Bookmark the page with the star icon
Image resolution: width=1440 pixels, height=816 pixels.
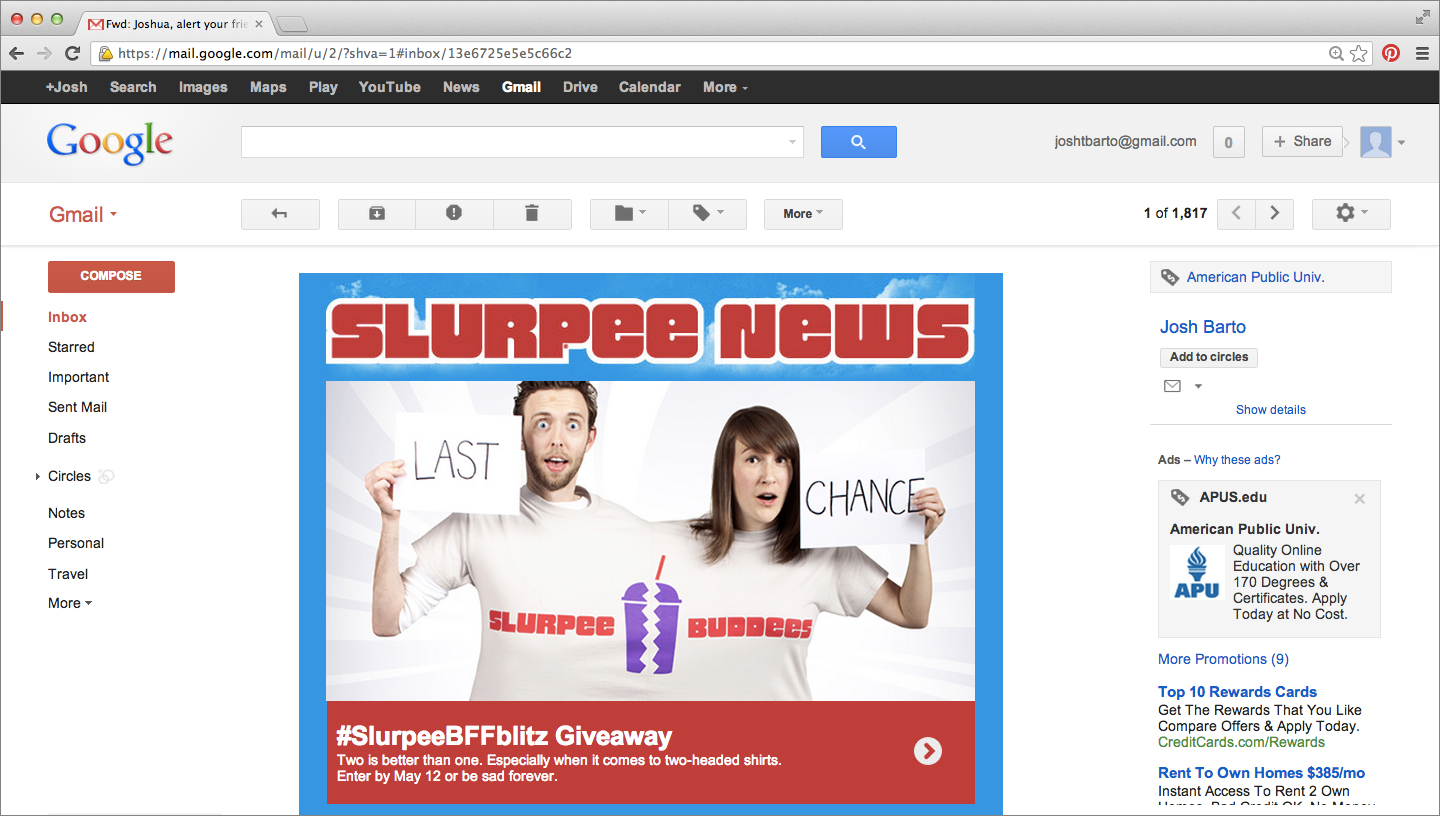click(x=1359, y=53)
